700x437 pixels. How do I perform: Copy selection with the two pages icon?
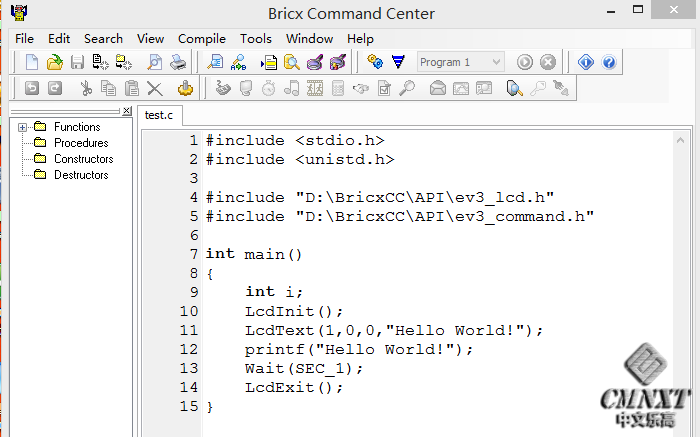[108, 88]
